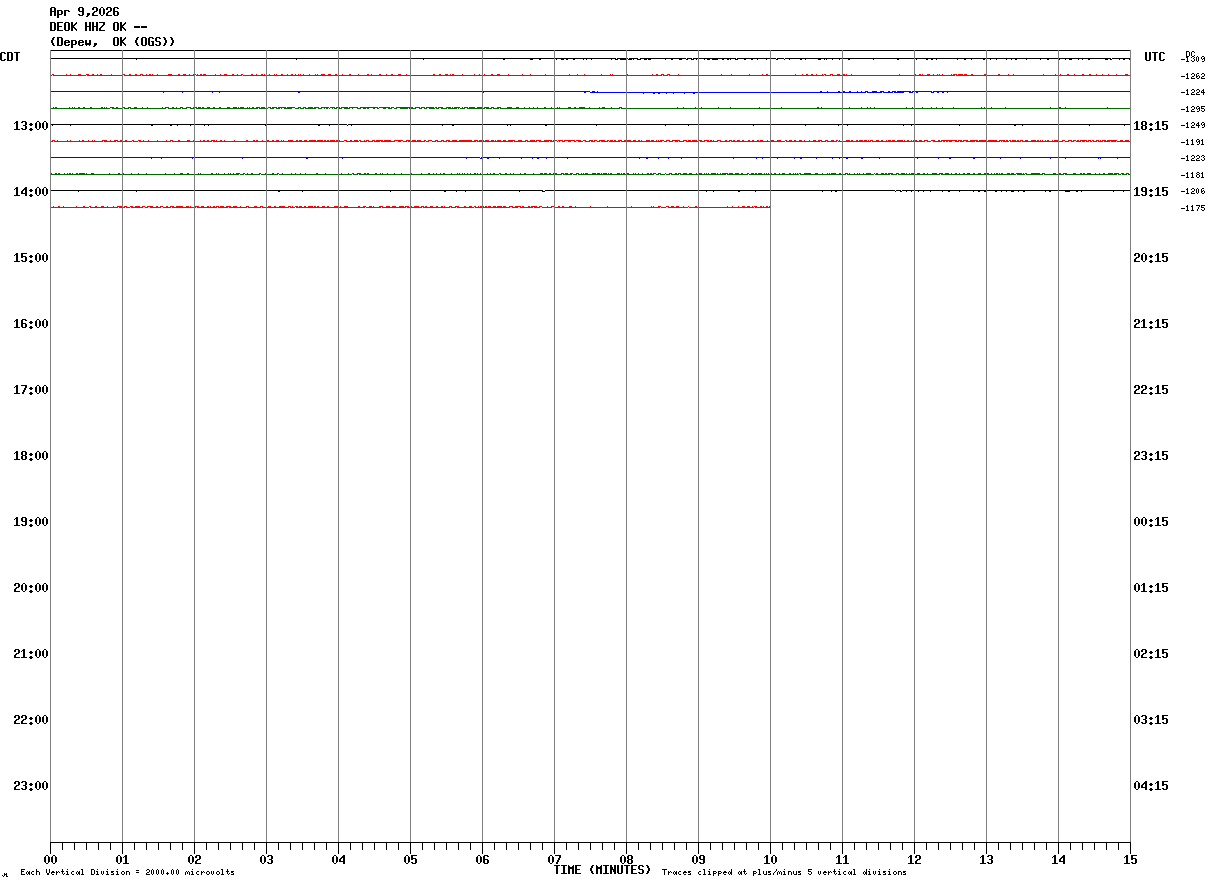The width and height of the screenshot is (1210, 886).
Task: Click the "01:15" UTC time label
Action: [x=1151, y=587]
